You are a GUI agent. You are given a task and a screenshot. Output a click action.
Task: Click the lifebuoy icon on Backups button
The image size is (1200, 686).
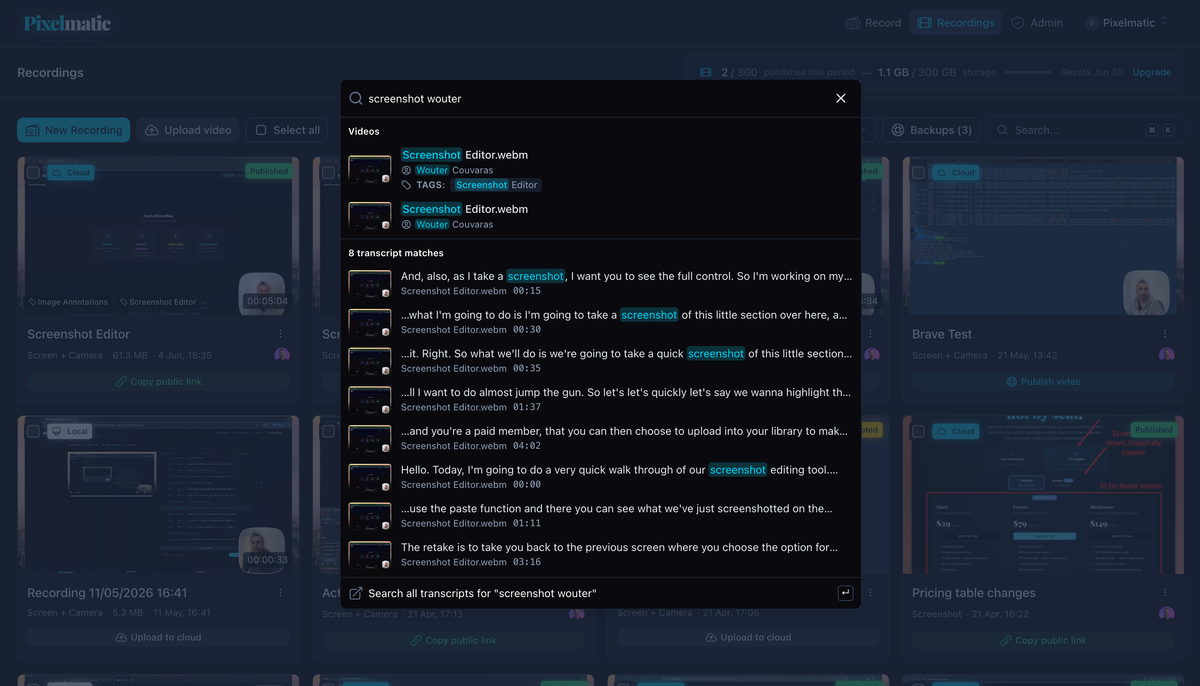[898, 130]
